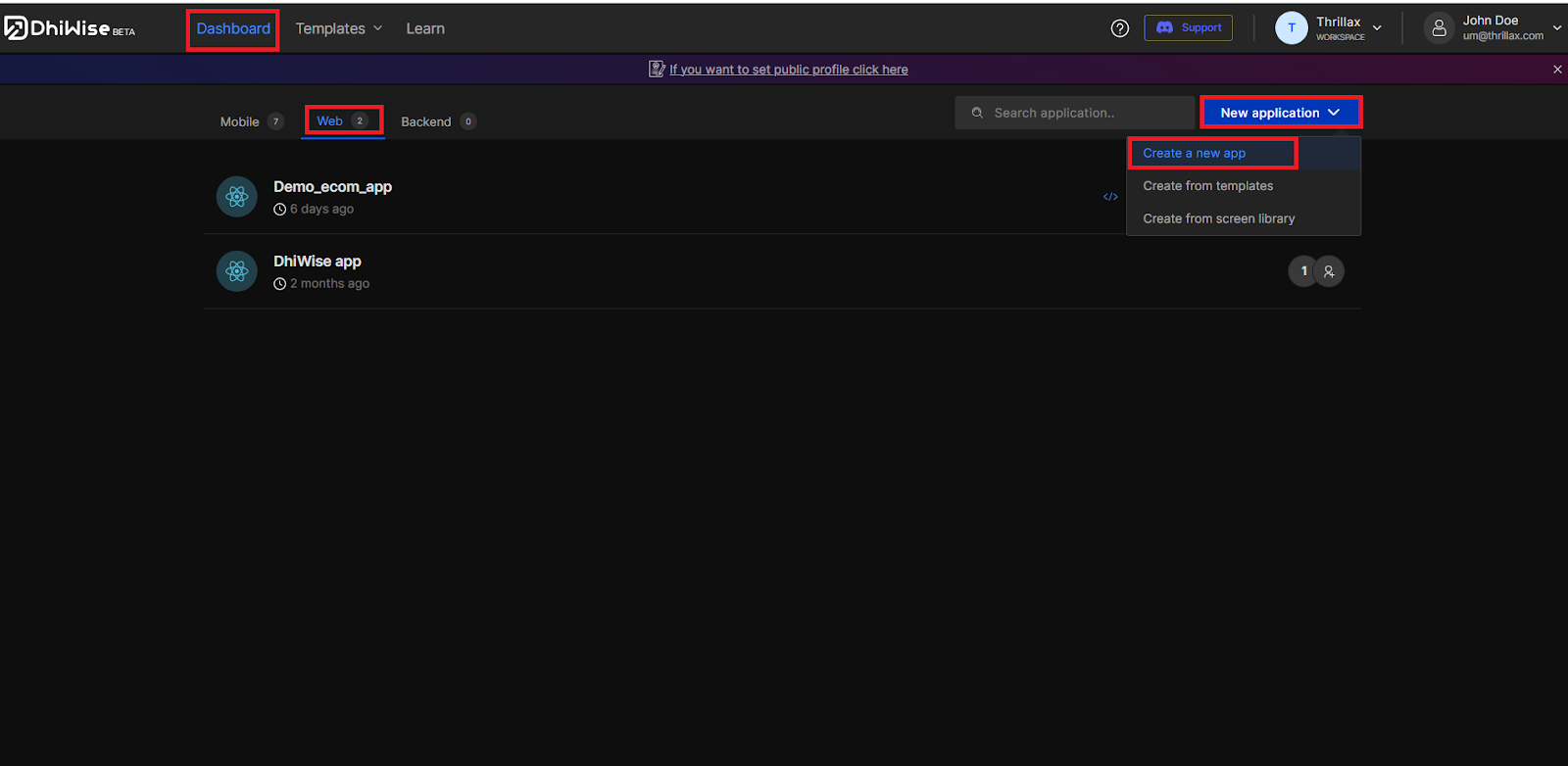The image size is (1568, 766).
Task: Open the Thrillax workspace switcher chevron
Action: click(x=1377, y=28)
